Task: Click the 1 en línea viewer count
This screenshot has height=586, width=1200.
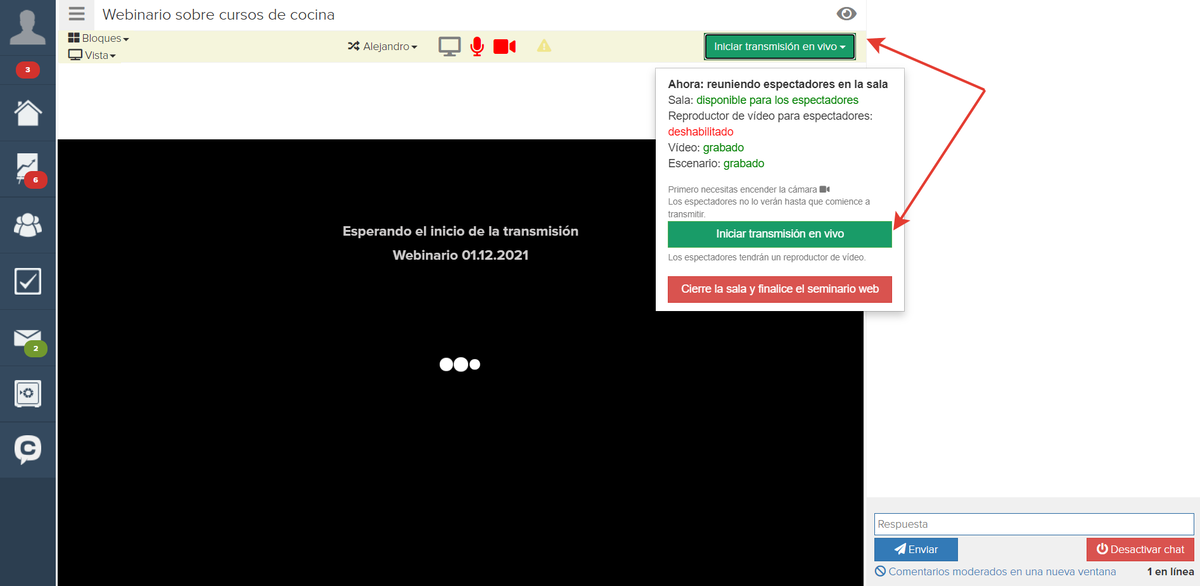Action: pos(1170,572)
